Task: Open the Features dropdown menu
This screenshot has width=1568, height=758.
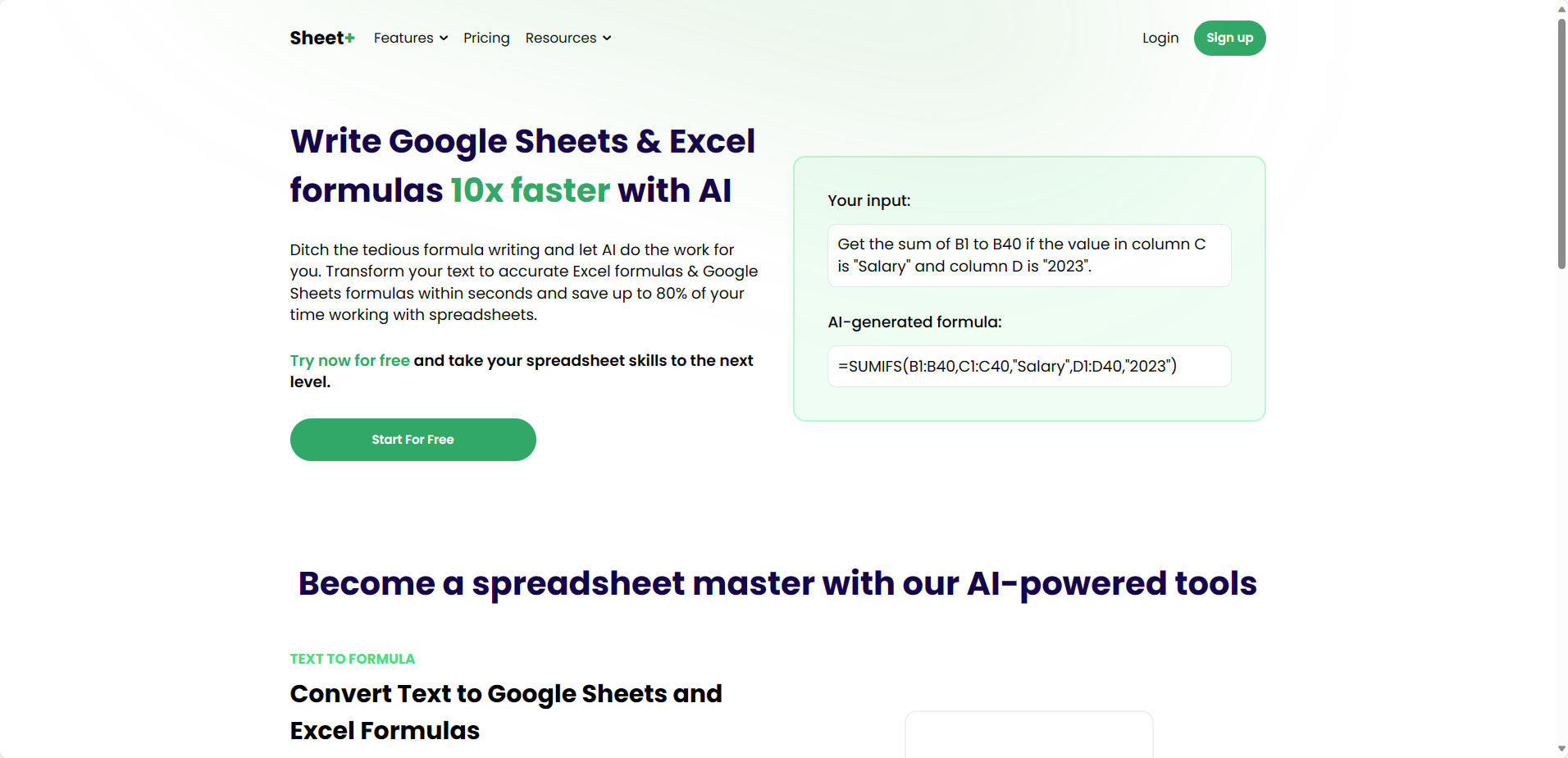Action: [404, 38]
